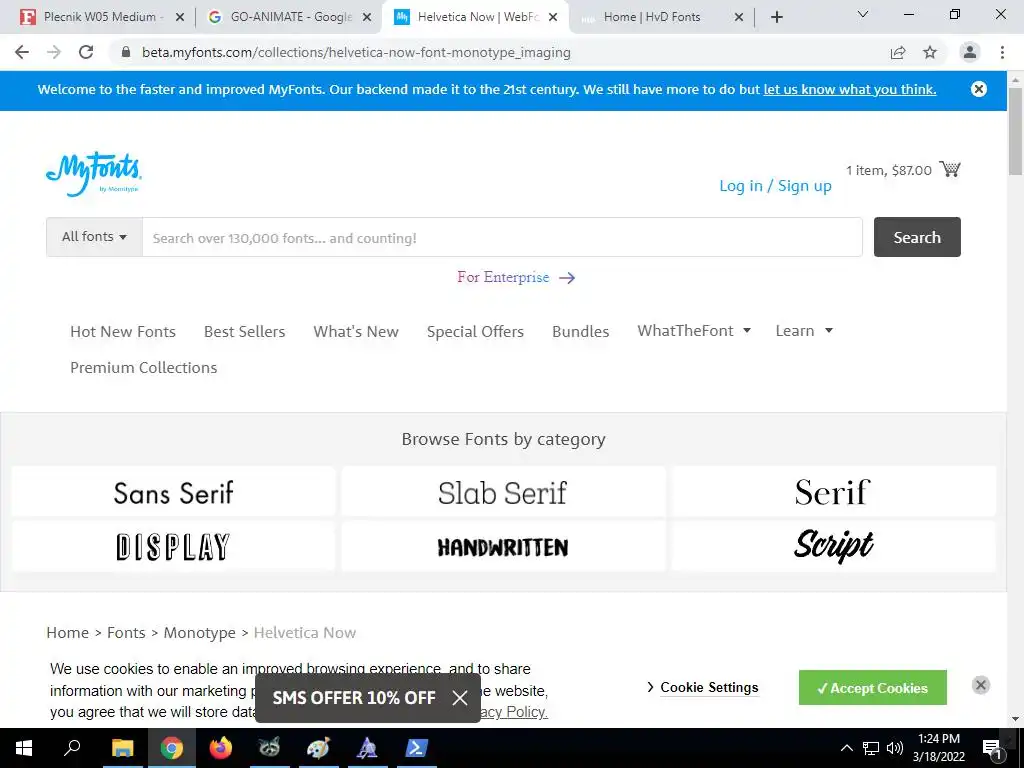Launch Firefox from taskbar
The height and width of the screenshot is (768, 1024).
(x=221, y=748)
